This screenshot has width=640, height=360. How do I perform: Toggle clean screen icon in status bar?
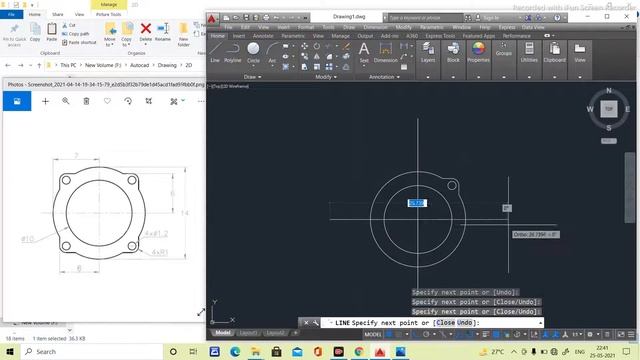[x=621, y=334]
